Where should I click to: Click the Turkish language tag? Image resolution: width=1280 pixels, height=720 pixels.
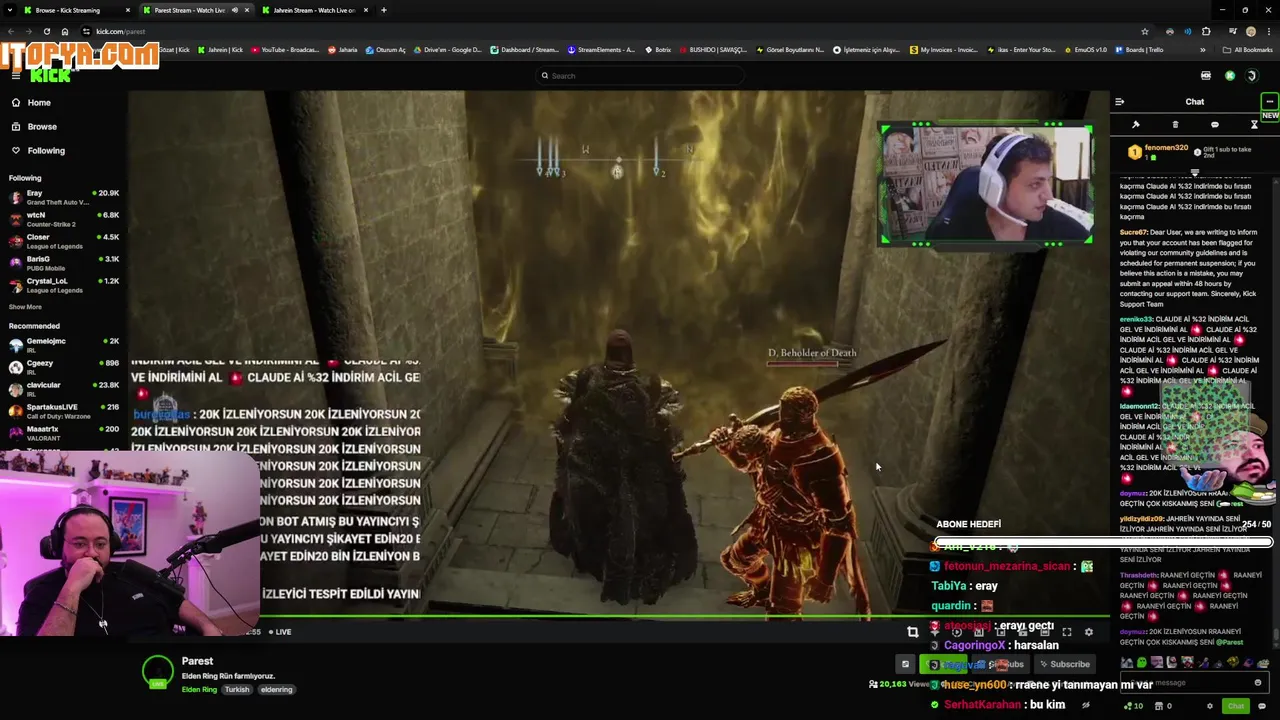point(237,690)
